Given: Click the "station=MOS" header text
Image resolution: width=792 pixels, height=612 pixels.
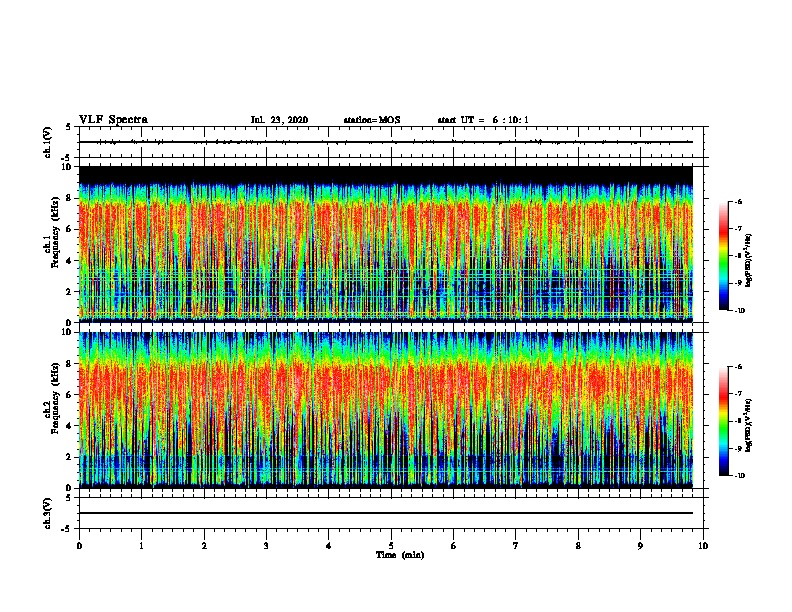Looking at the screenshot, I should pos(372,120).
